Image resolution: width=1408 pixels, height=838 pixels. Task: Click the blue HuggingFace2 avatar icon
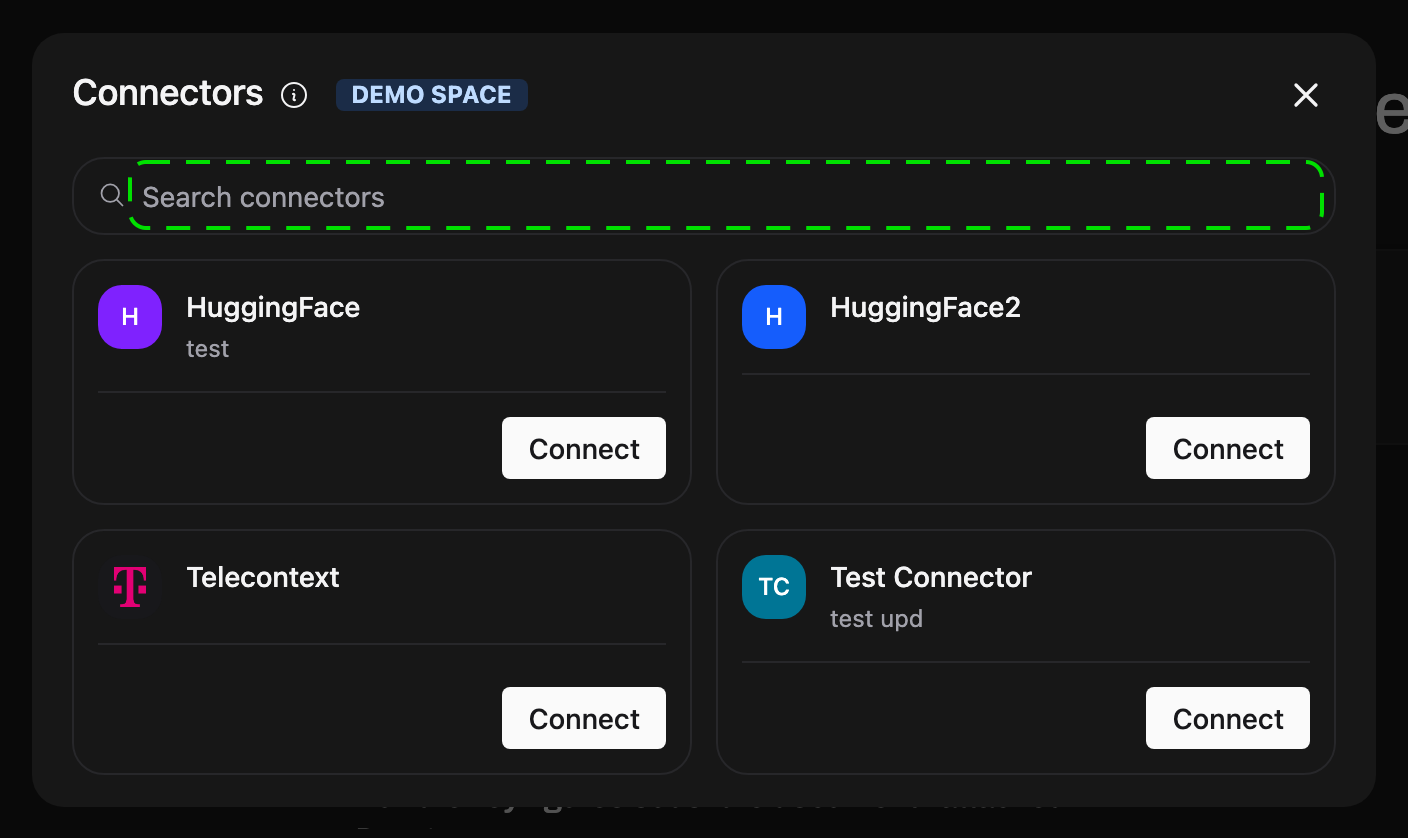click(x=774, y=317)
